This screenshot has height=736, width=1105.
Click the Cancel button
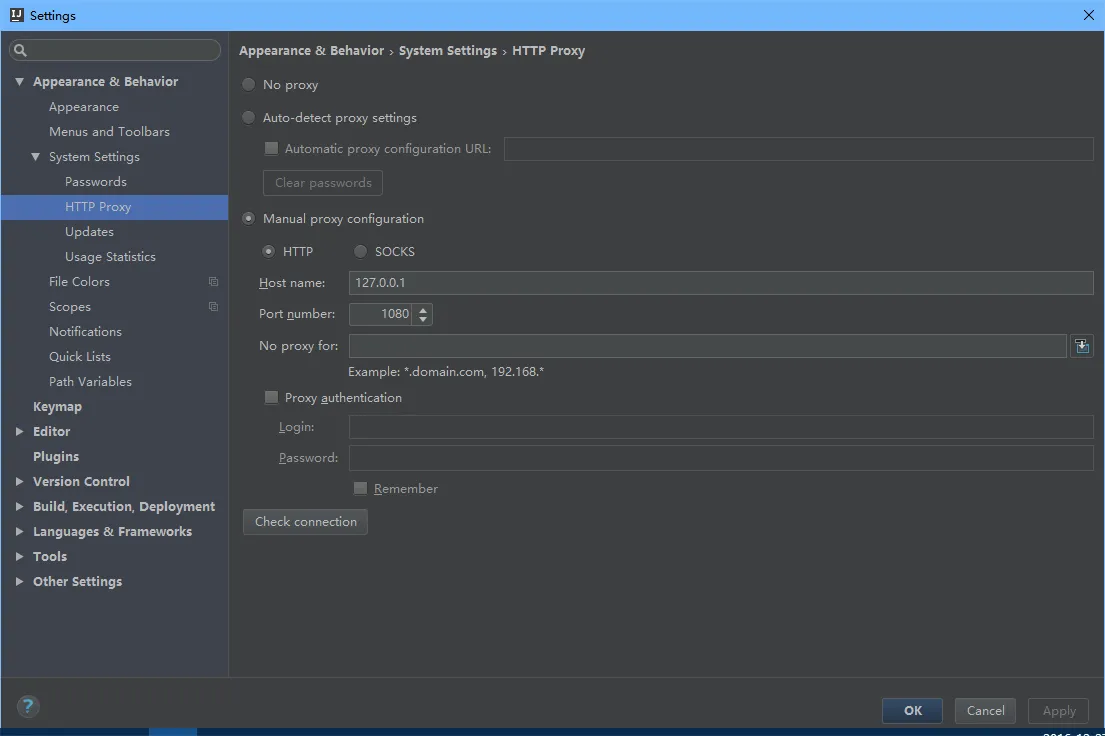pos(985,711)
